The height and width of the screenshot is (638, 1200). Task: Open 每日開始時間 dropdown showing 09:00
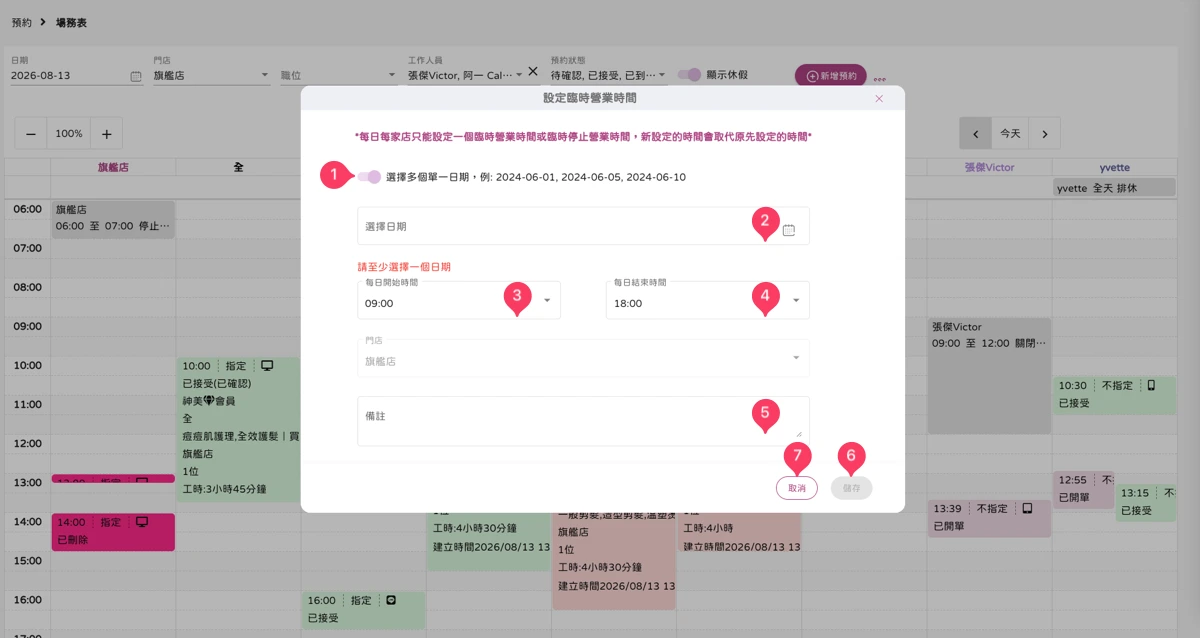coord(459,299)
